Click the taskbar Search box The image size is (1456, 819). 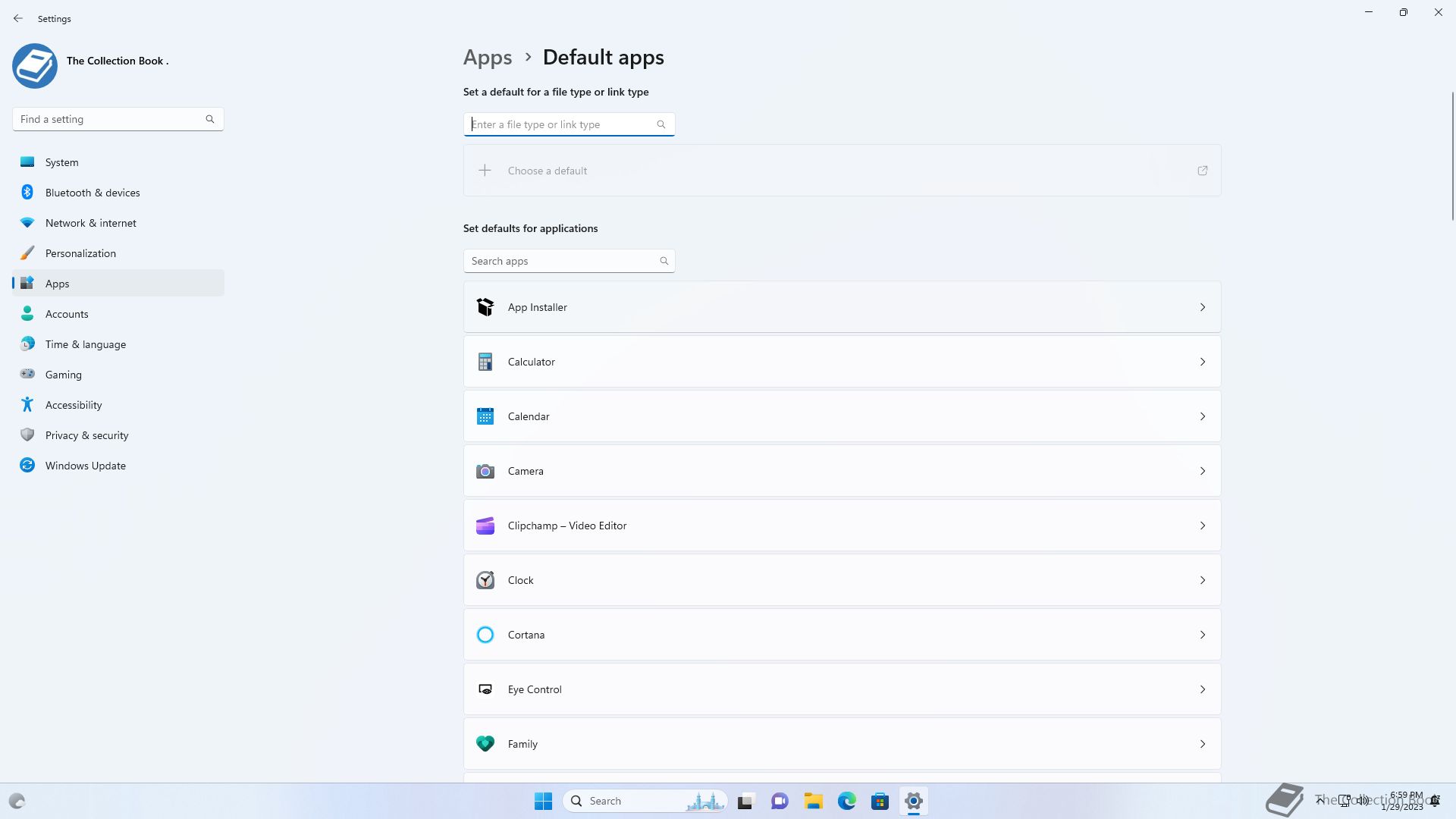(x=645, y=801)
